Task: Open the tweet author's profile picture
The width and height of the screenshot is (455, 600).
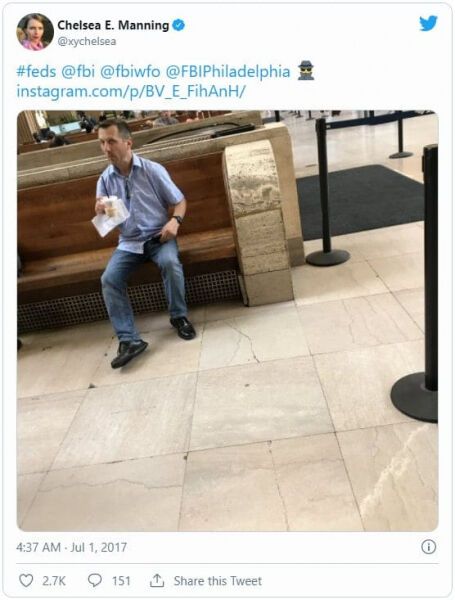Action: (35, 32)
